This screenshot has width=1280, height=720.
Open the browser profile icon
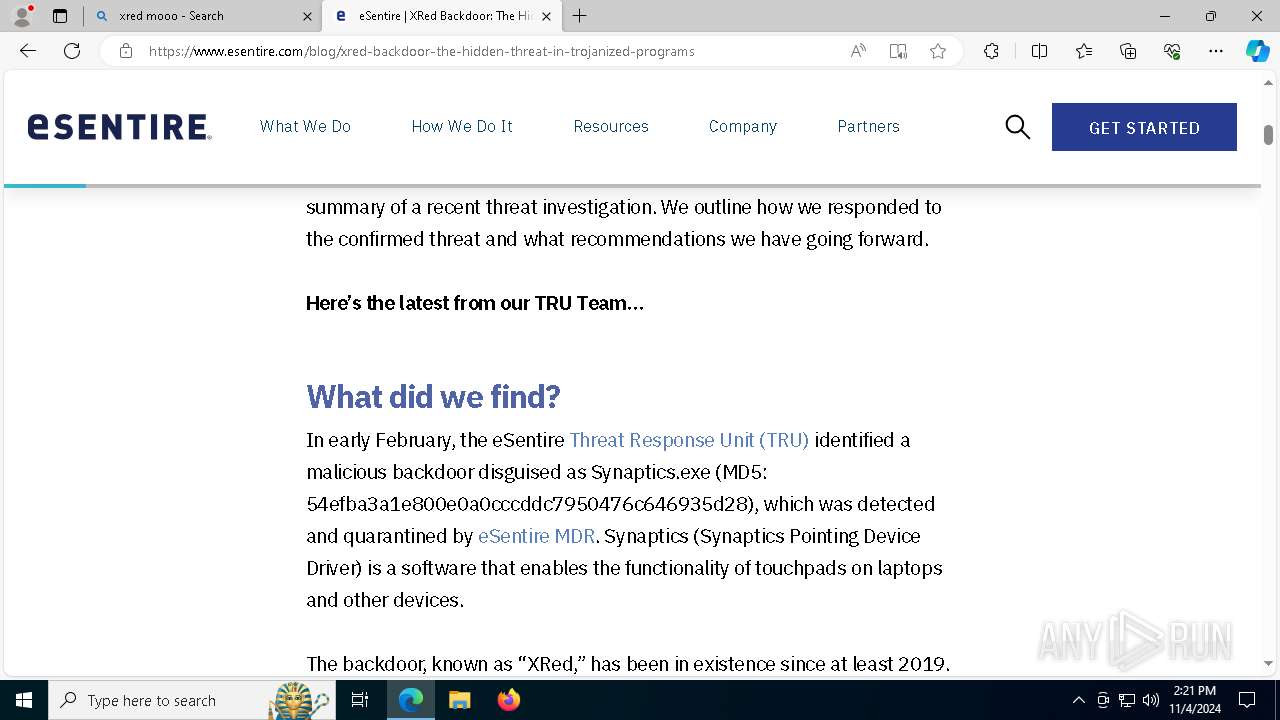(22, 16)
